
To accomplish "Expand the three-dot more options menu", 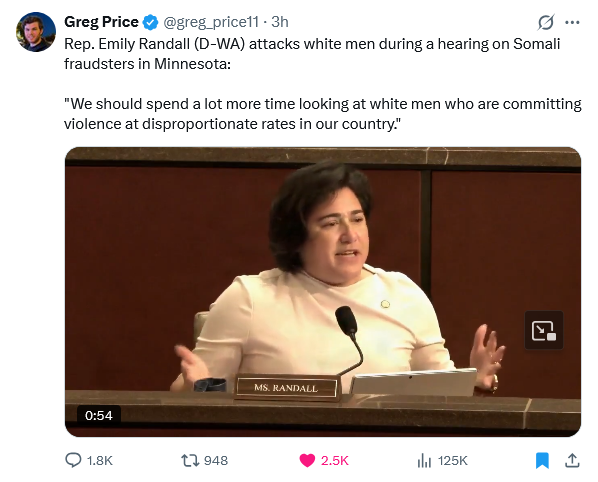I will click(x=572, y=22).
